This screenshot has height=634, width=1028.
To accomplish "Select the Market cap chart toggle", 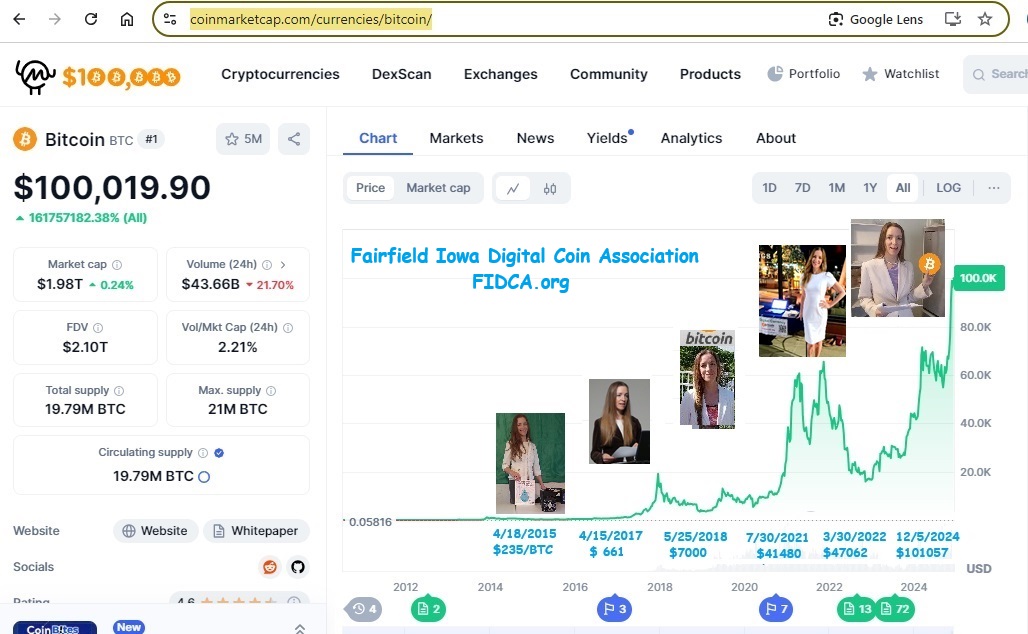I will pos(438,188).
